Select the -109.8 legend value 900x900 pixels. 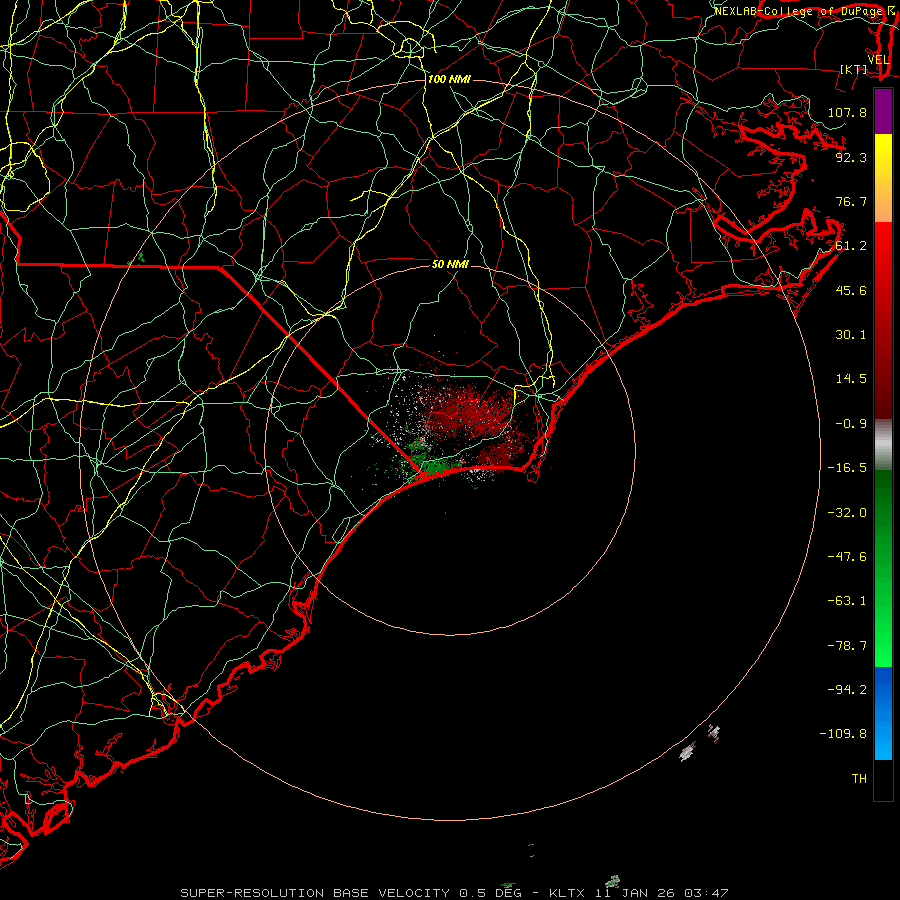(843, 734)
